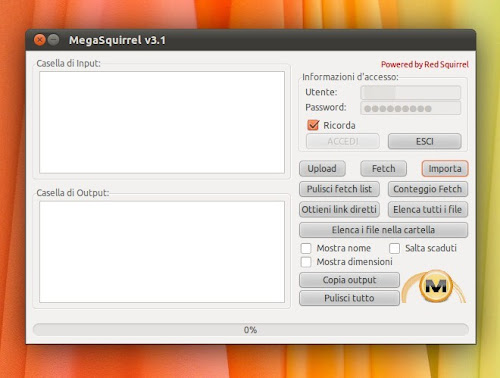This screenshot has height=378, width=500.
Task: Click Elenca i file nella cartella
Action: [383, 230]
